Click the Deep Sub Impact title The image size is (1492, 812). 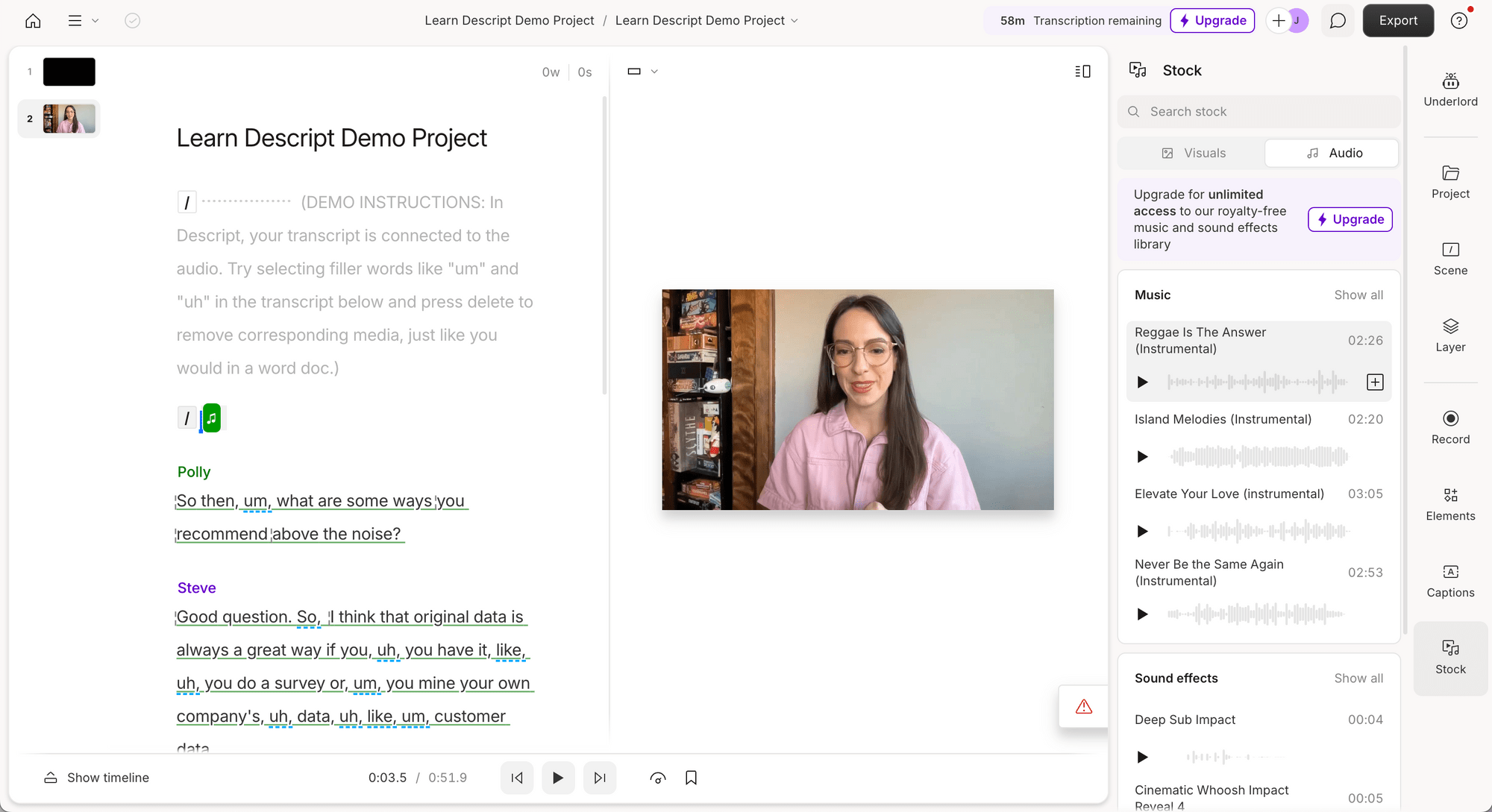(1185, 720)
